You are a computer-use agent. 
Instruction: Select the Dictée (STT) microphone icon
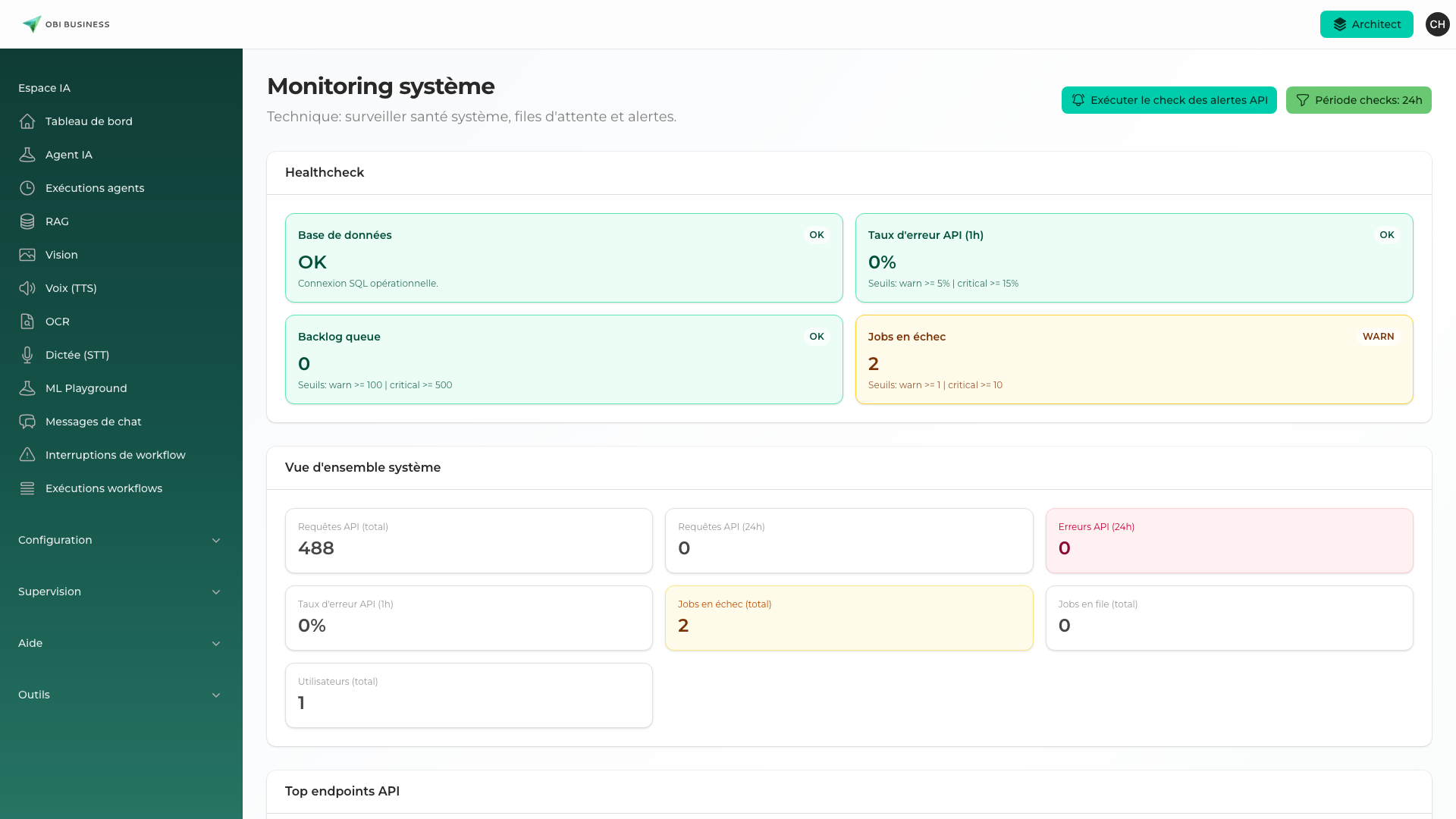tap(27, 355)
